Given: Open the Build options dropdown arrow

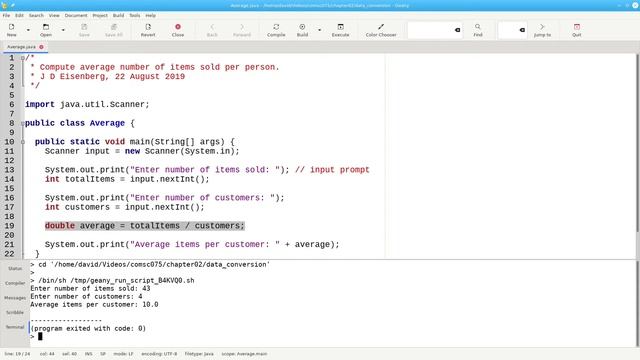Looking at the screenshot, I should (319, 30).
